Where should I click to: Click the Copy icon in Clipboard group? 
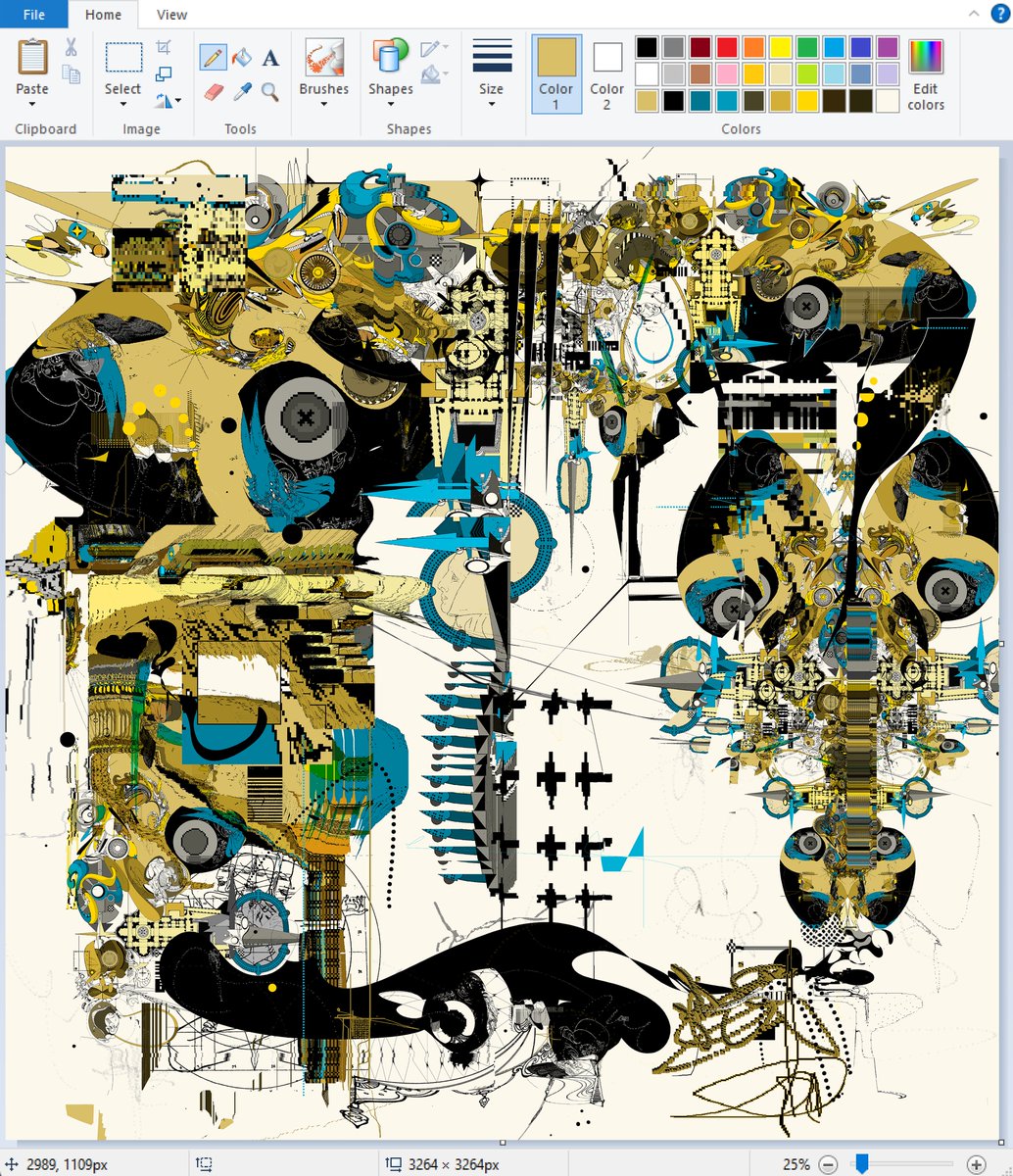point(70,74)
